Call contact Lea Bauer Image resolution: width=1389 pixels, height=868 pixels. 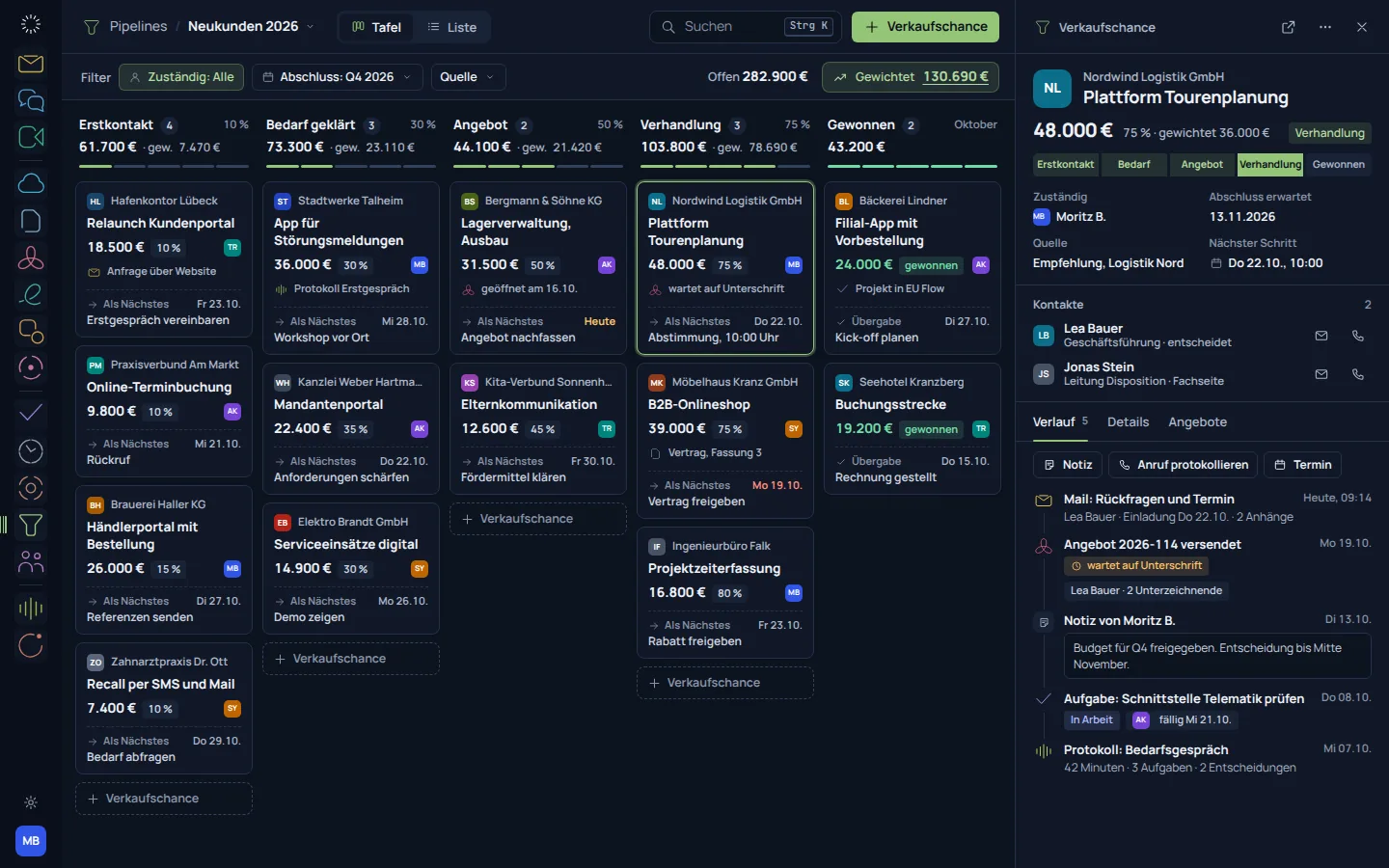pos(1358,336)
